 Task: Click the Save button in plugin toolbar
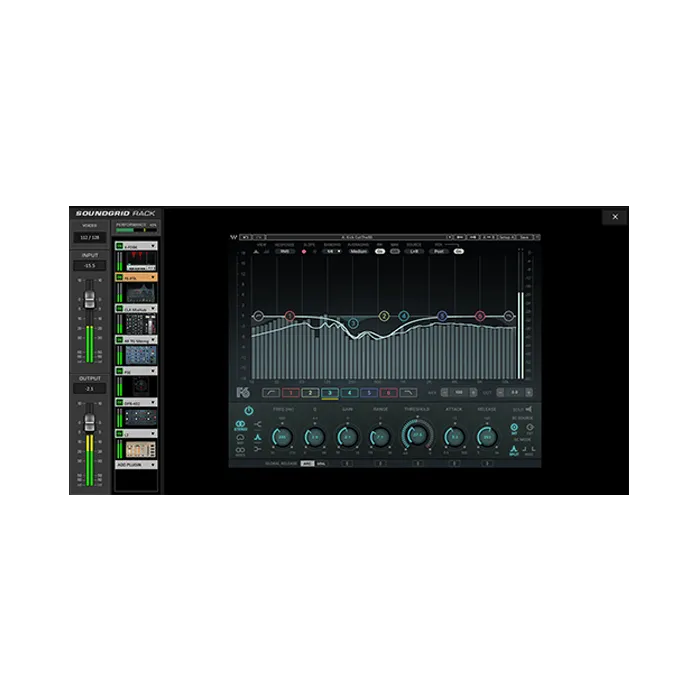525,237
